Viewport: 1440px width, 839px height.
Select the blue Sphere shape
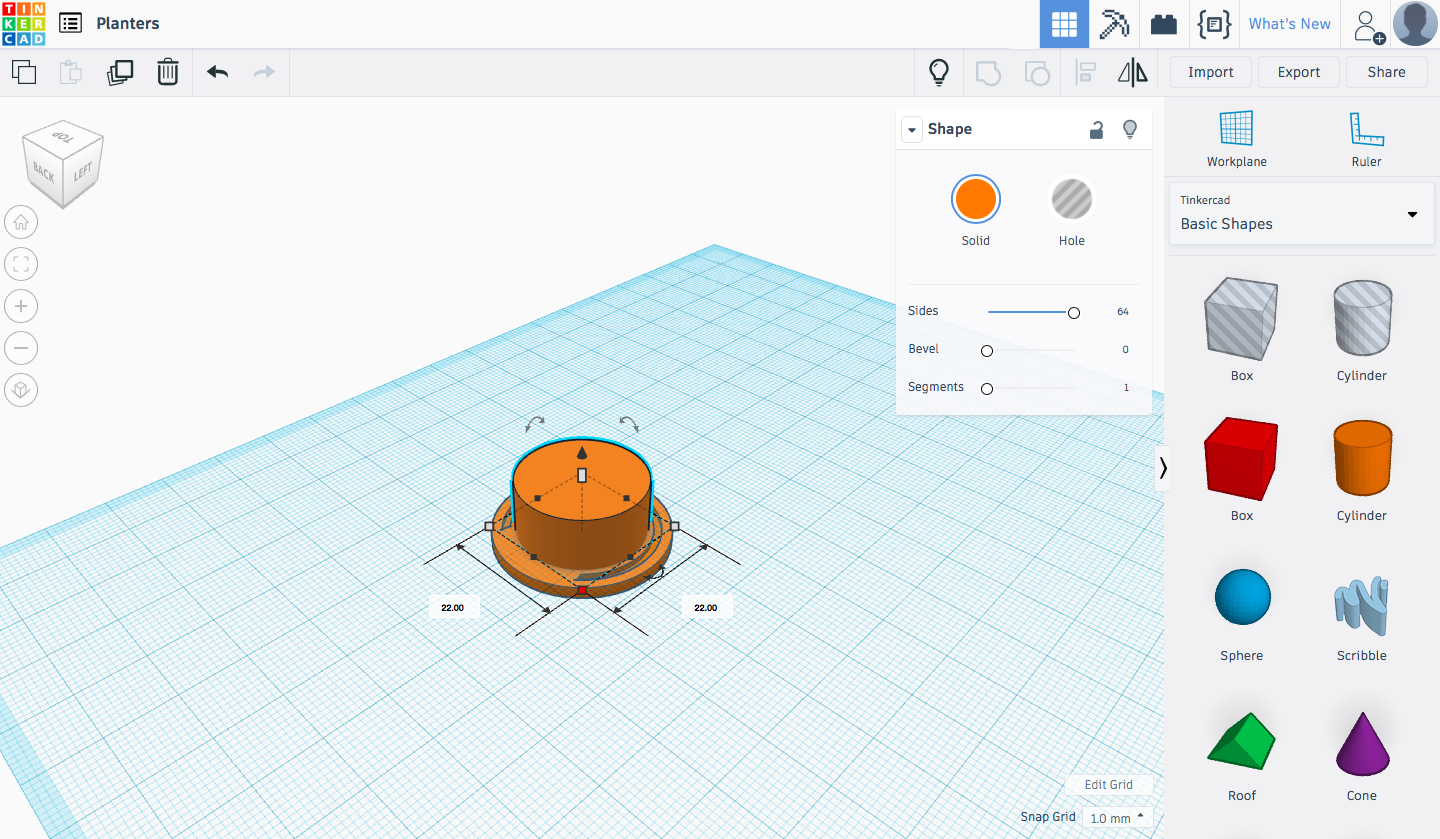pyautogui.click(x=1242, y=598)
